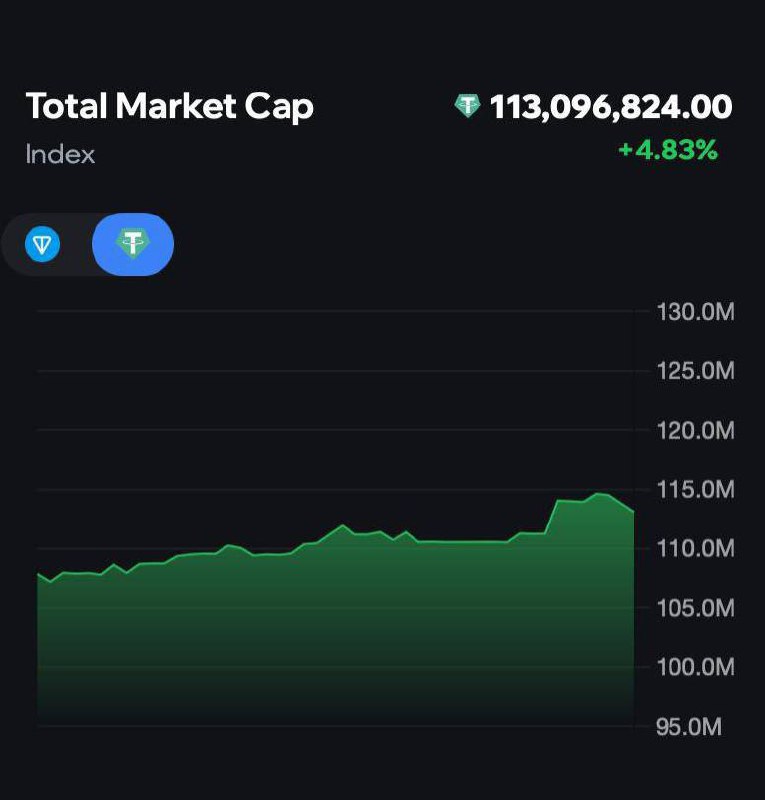Select the Index subtitle label

pos(60,155)
